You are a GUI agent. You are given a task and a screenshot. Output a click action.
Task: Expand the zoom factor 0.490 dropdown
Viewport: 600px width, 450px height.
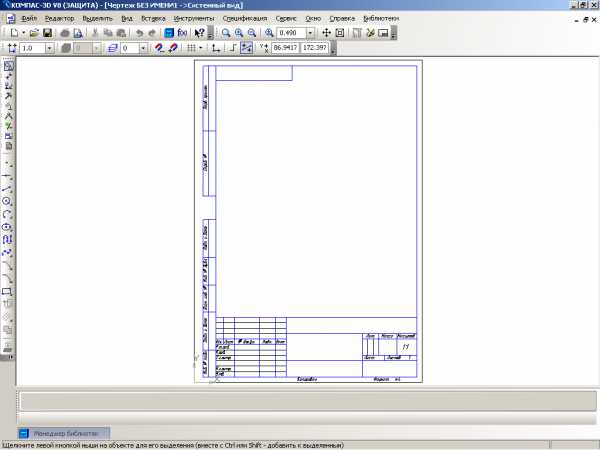click(310, 33)
